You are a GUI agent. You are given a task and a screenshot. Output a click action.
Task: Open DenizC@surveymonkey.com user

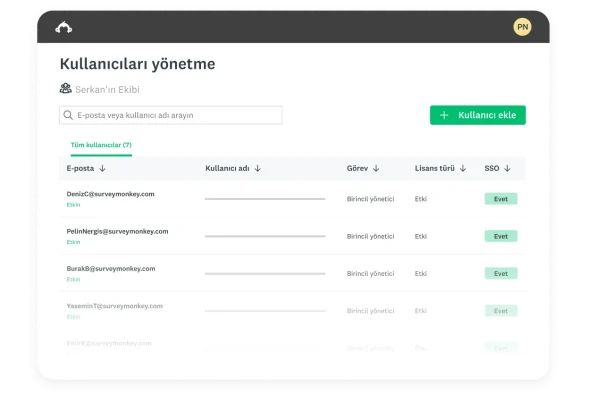pyautogui.click(x=110, y=194)
